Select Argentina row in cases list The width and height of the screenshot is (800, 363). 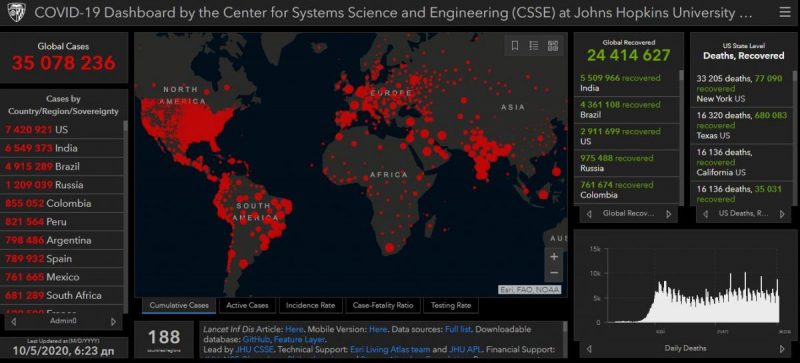click(62, 240)
